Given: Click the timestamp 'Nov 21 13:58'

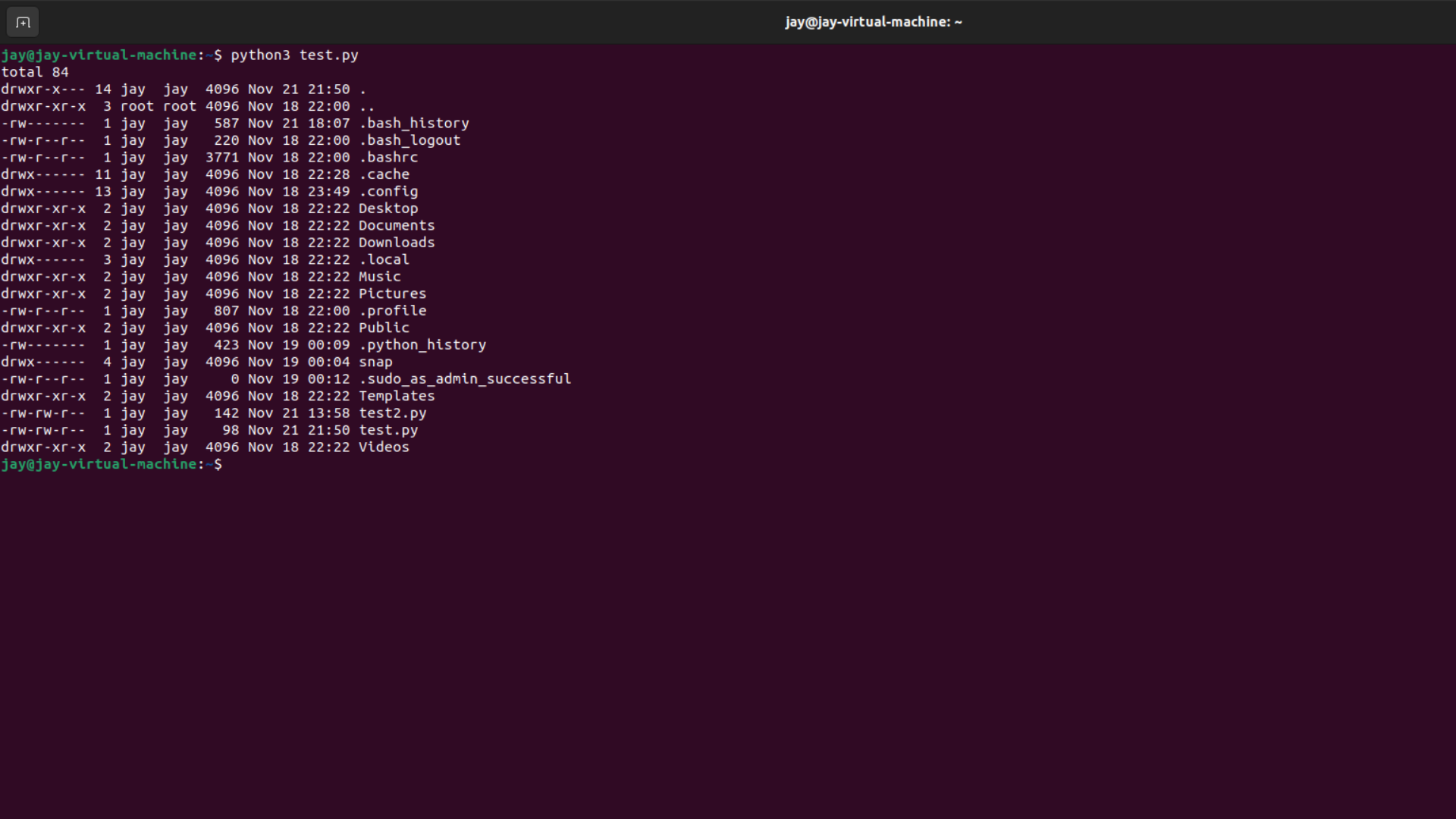Looking at the screenshot, I should click(299, 413).
